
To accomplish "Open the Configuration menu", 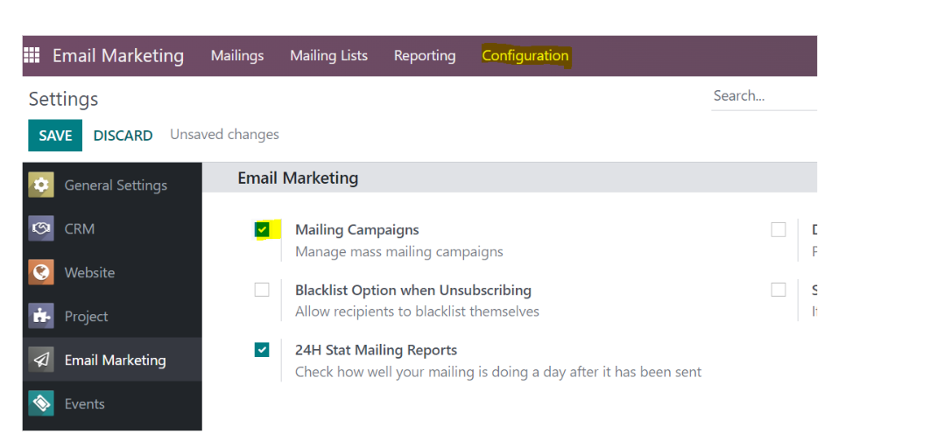I will point(525,56).
